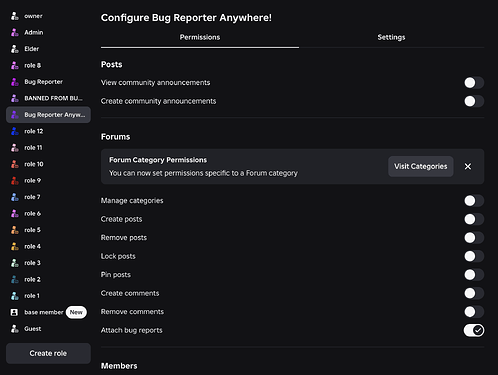Toggle View community announcements
The width and height of the screenshot is (498, 375).
[x=474, y=83]
